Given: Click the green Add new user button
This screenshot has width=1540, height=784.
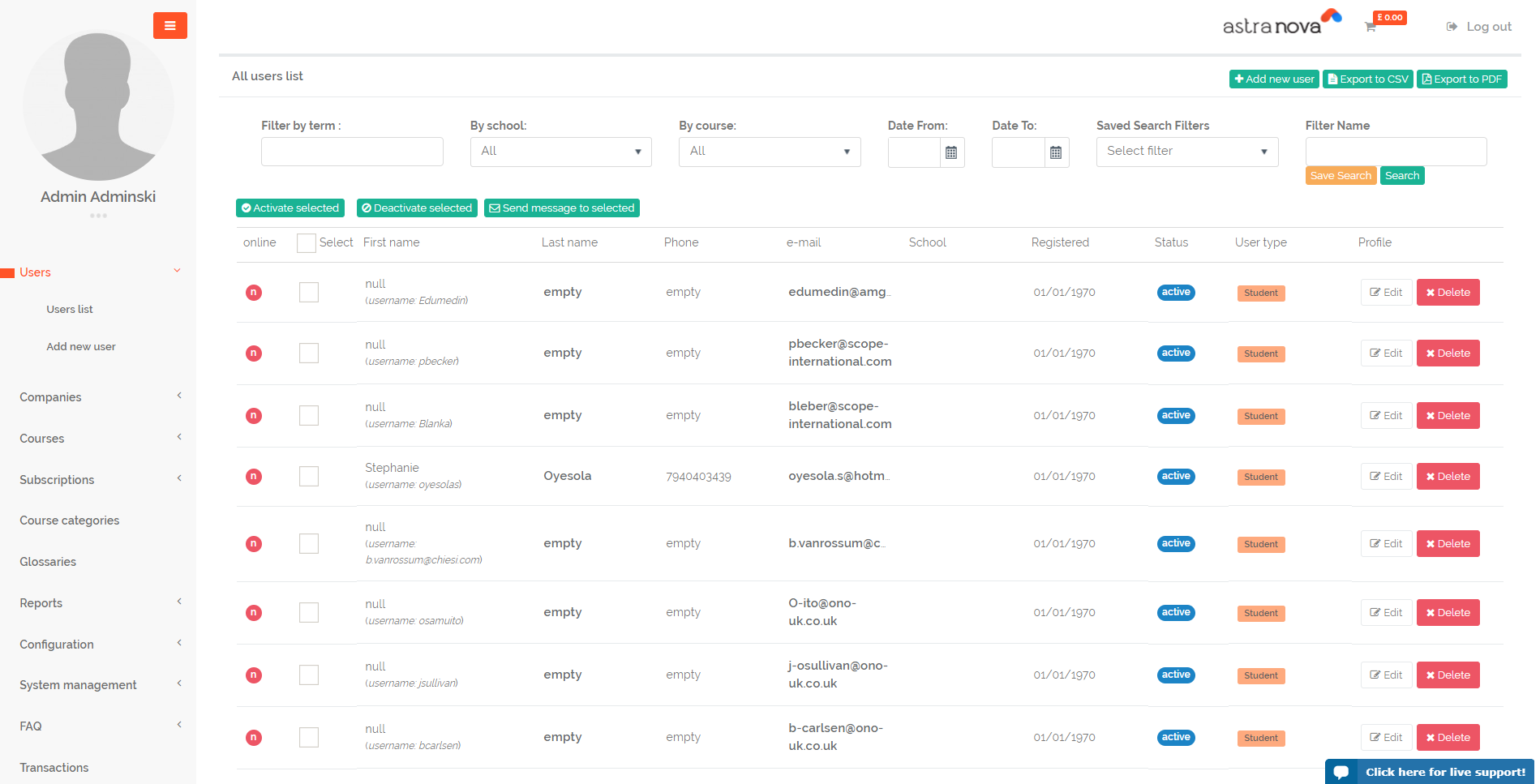Looking at the screenshot, I should 1274,79.
